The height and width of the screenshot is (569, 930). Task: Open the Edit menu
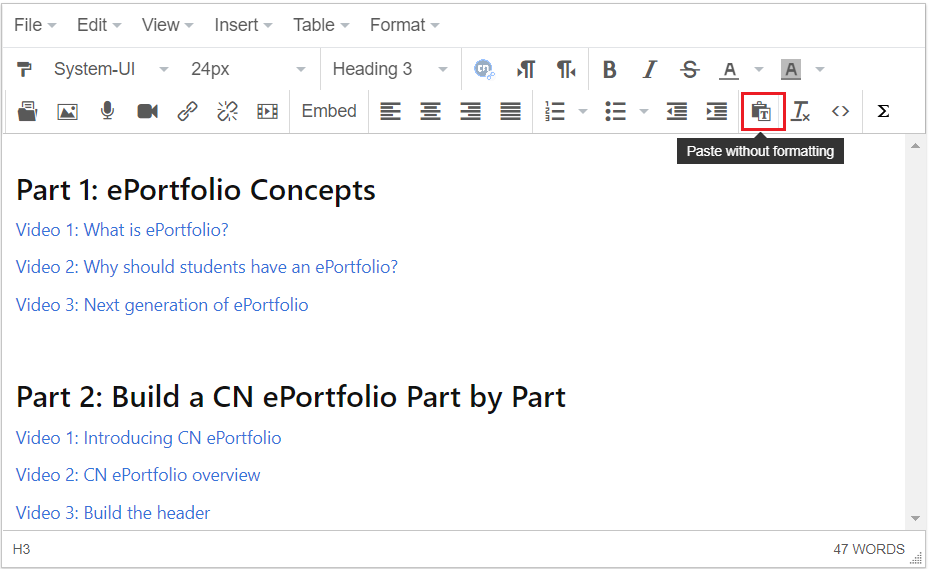coord(99,25)
